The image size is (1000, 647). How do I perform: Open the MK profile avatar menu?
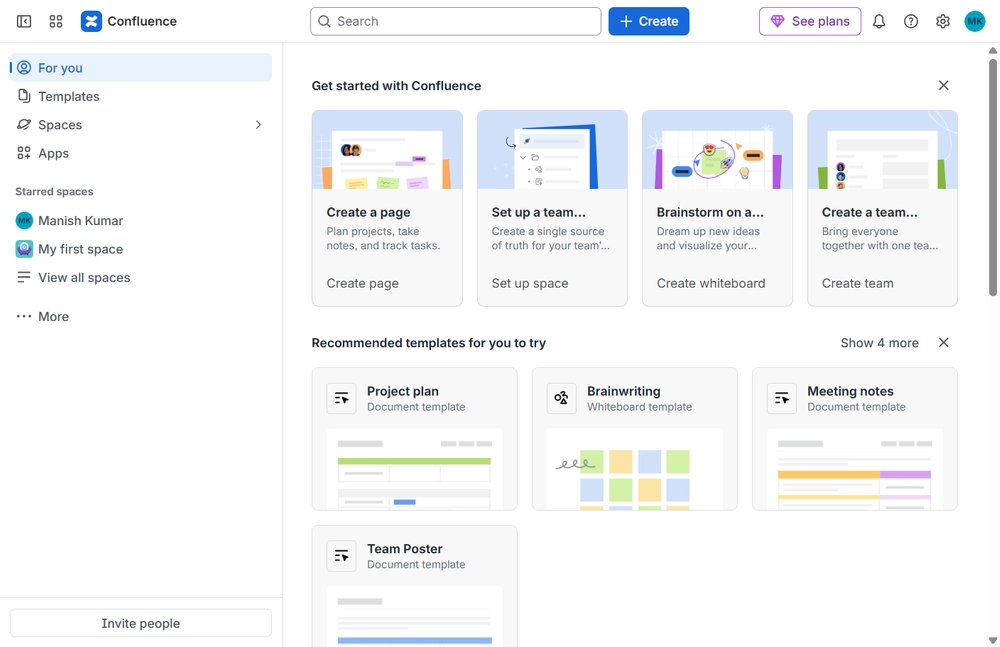[974, 21]
